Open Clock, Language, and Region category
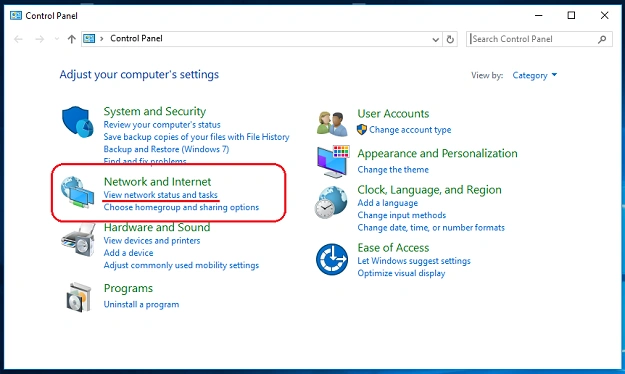The width and height of the screenshot is (625, 374). point(429,190)
